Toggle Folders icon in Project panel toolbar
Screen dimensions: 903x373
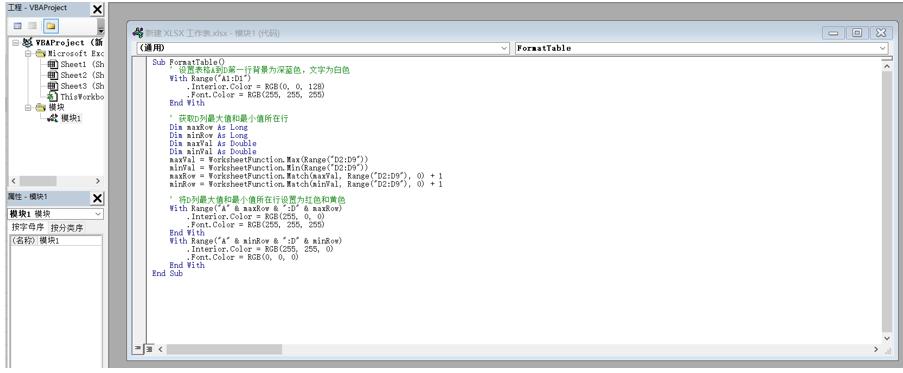[51, 26]
